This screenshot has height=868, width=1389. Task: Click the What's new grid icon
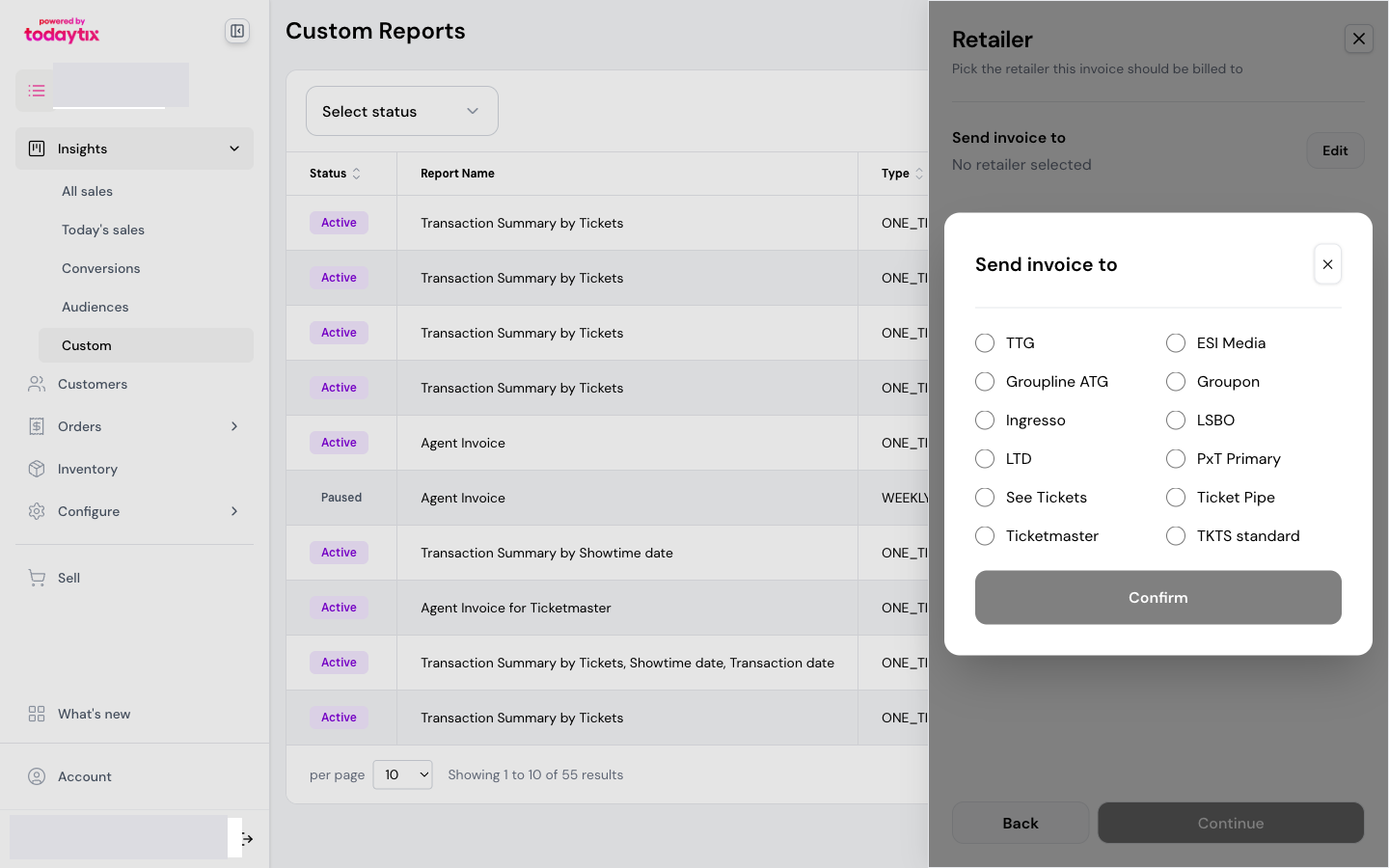[x=37, y=714]
